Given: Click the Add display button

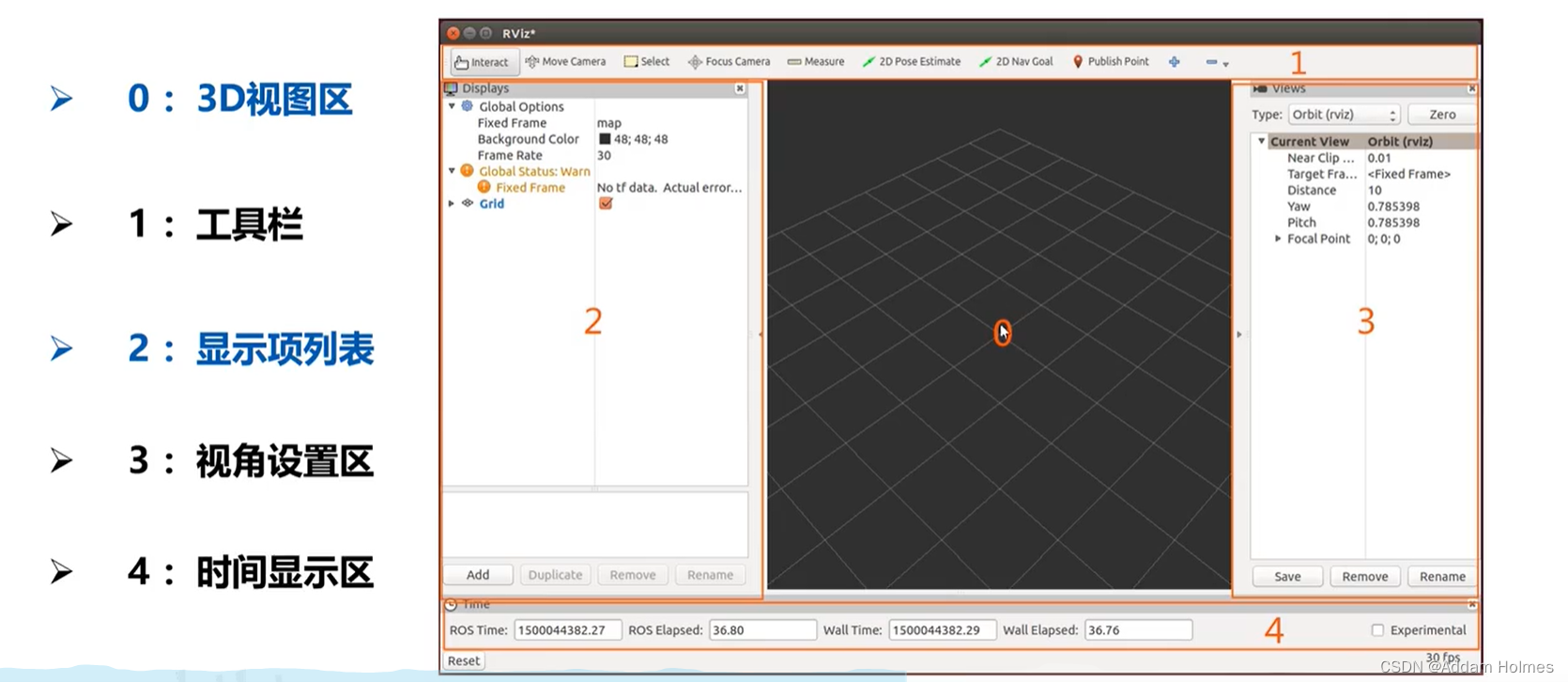Looking at the screenshot, I should (x=478, y=575).
